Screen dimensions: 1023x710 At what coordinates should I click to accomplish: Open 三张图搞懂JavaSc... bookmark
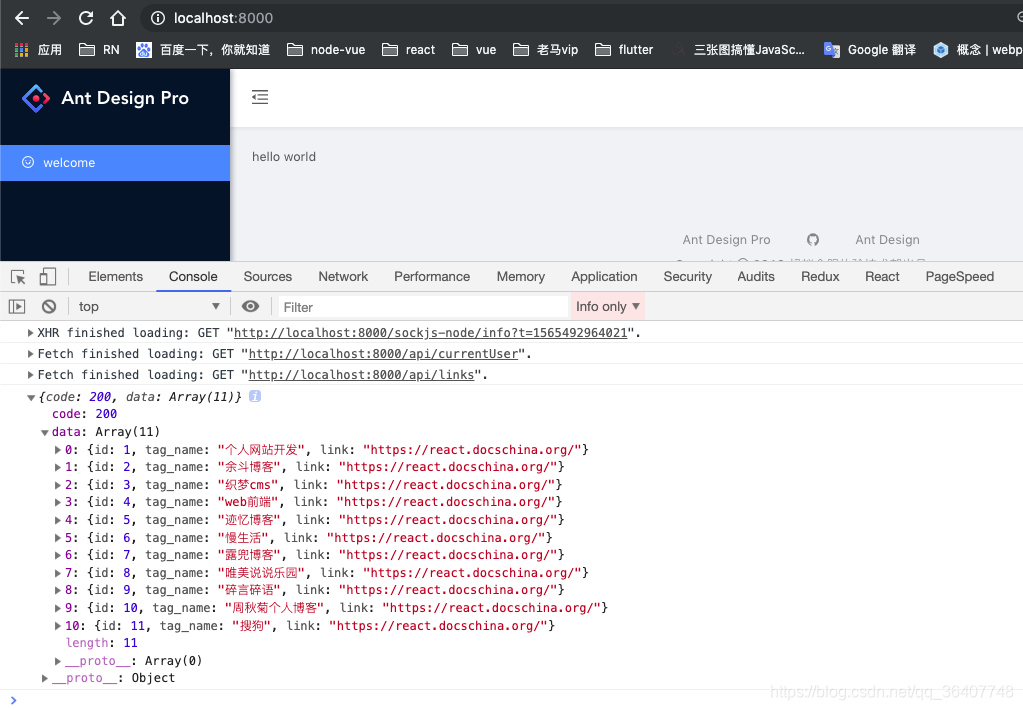[740, 50]
